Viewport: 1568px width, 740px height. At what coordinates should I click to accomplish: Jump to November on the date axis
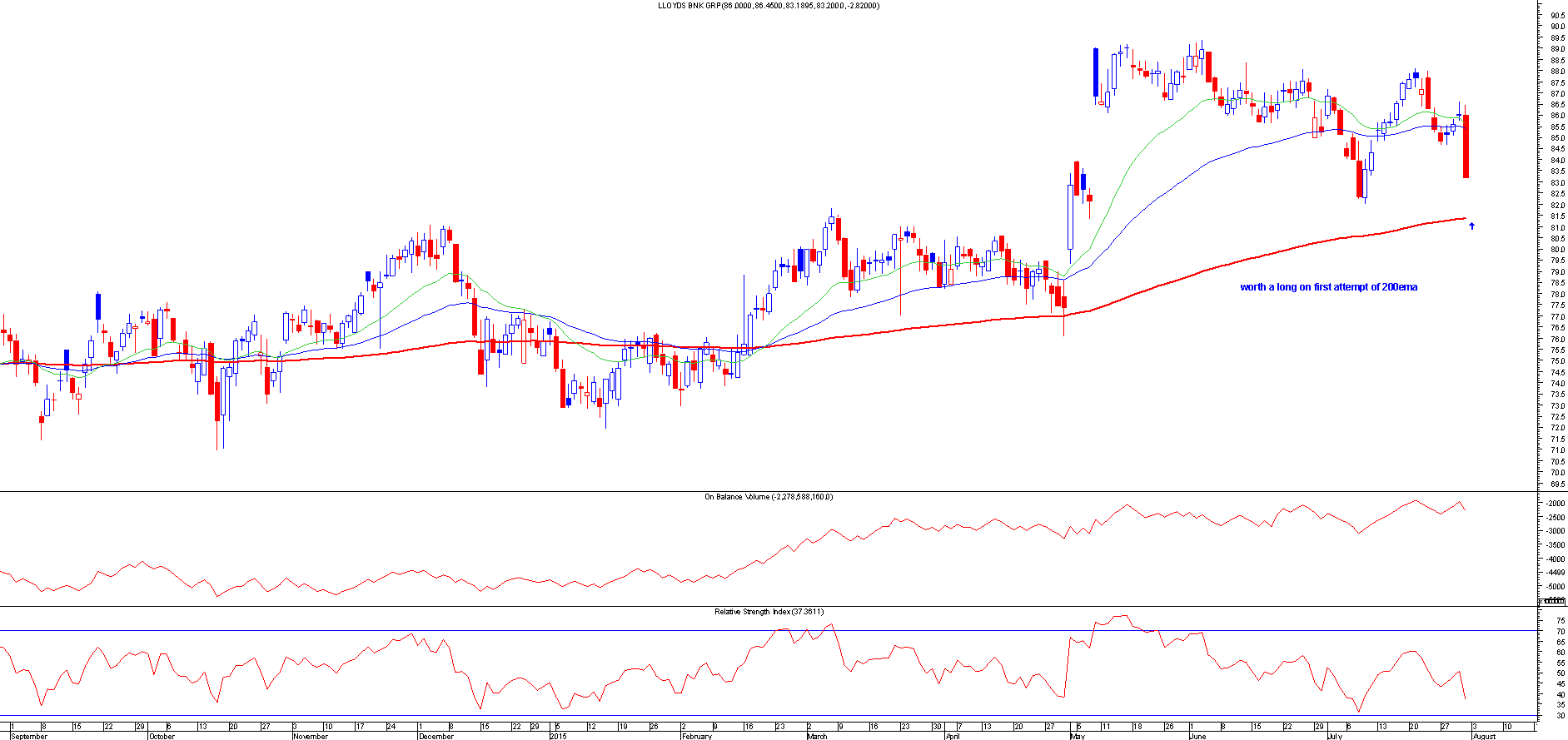[311, 736]
